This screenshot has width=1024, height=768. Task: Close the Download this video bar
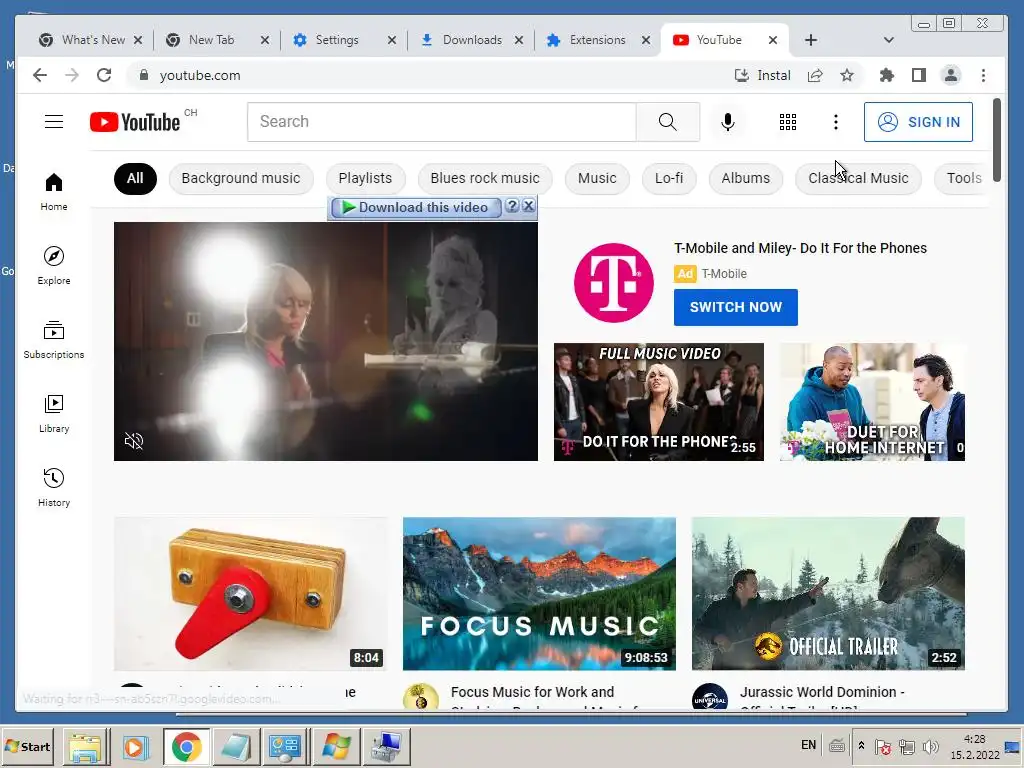click(528, 206)
